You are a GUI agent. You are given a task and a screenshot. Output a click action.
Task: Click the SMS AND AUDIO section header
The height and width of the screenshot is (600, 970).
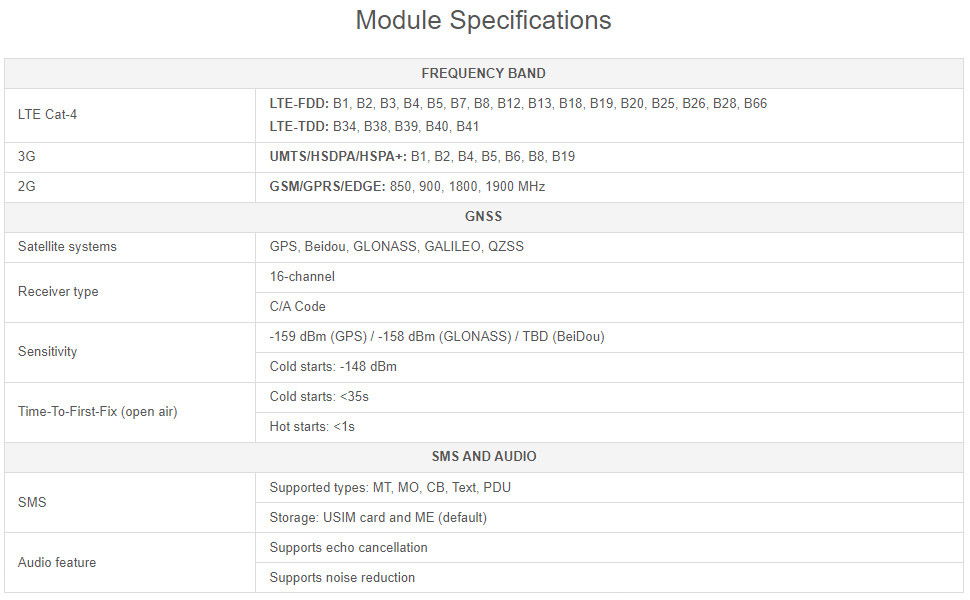(x=483, y=457)
